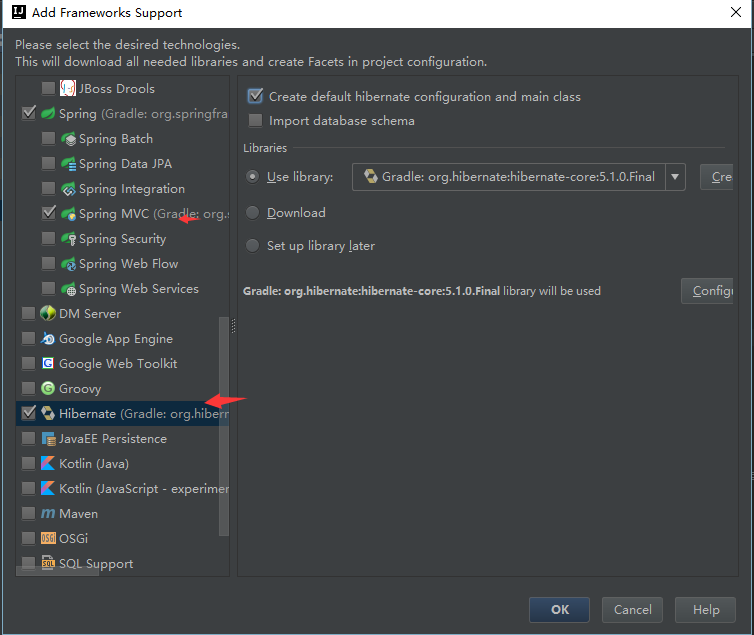The image size is (754, 635).
Task: Open the library dropdown arrow
Action: click(x=675, y=177)
